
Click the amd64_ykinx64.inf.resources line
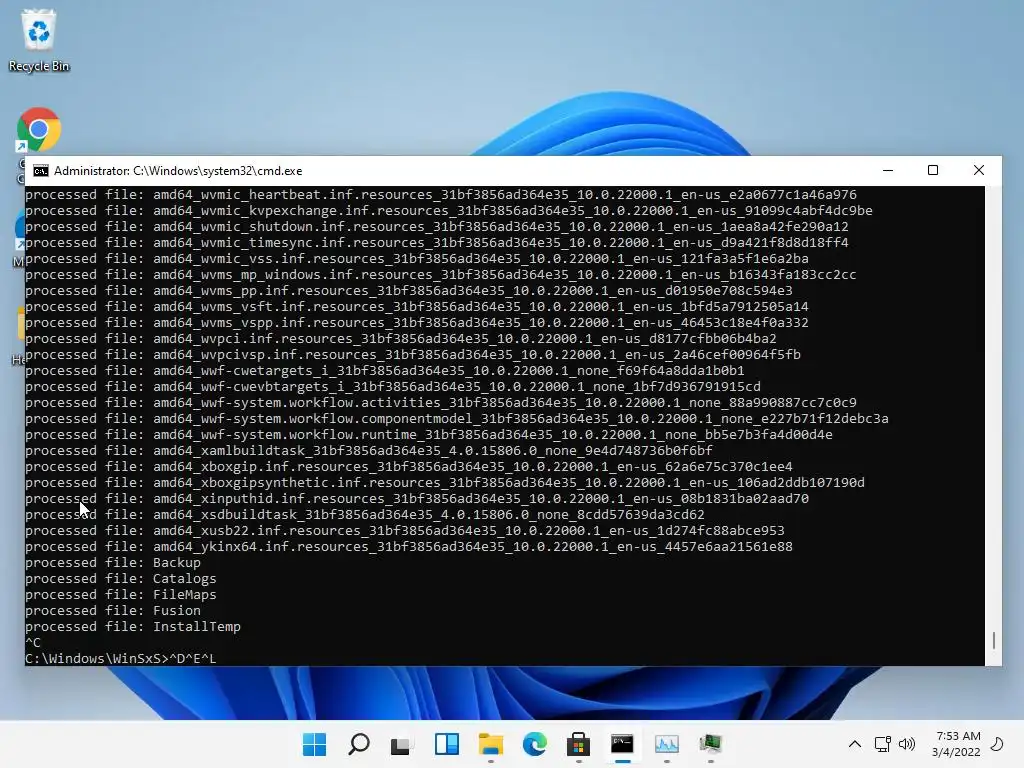409,547
